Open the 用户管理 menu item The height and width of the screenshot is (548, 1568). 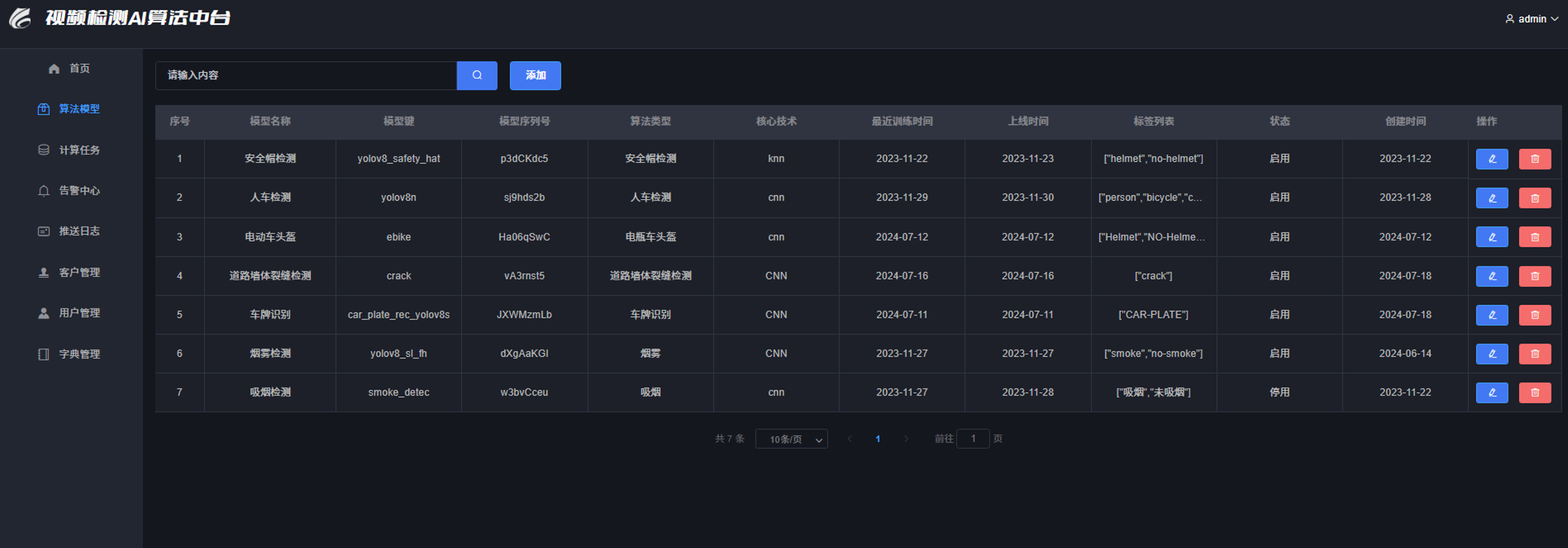pos(70,313)
